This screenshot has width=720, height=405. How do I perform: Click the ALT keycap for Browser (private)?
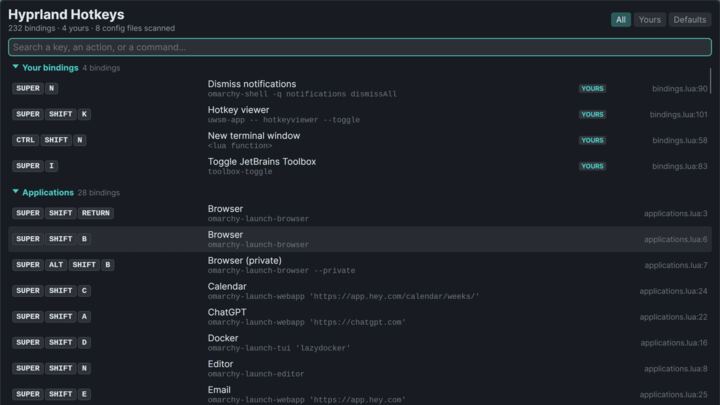click(56, 264)
